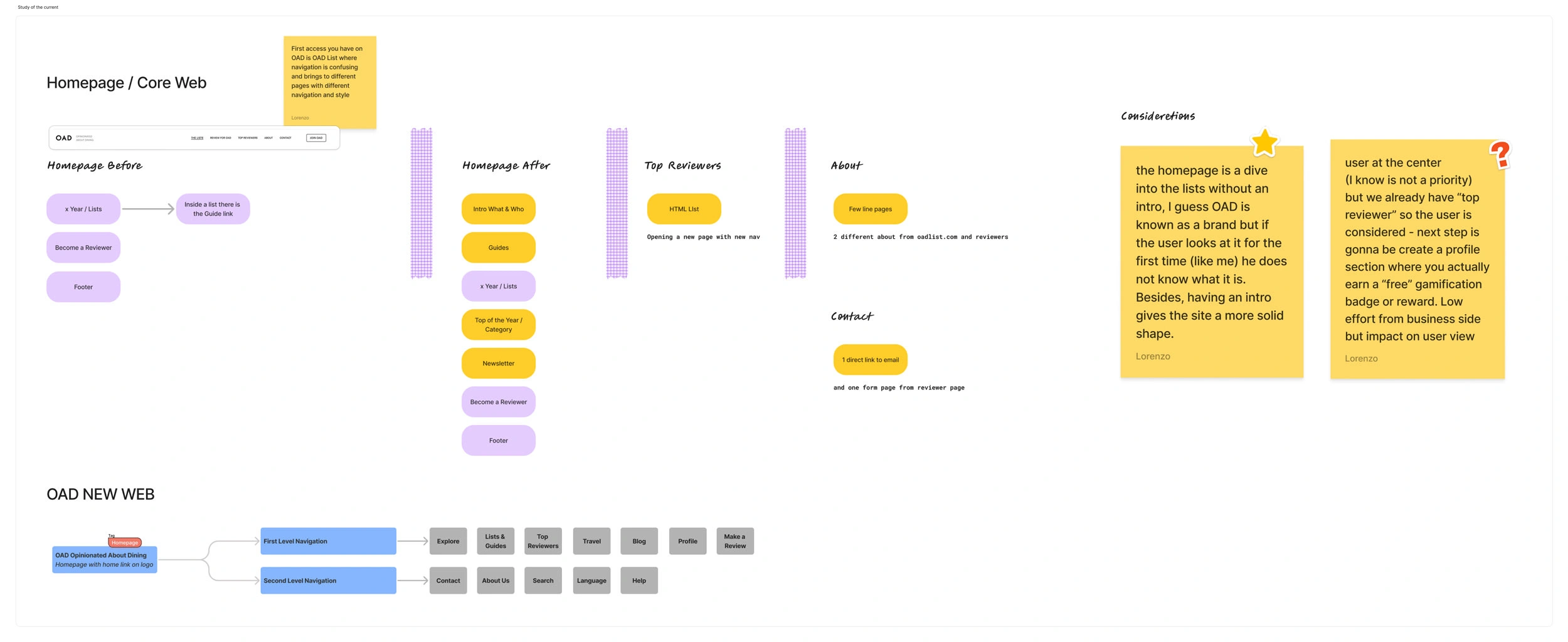The width and height of the screenshot is (1568, 642).
Task: Select the 'Considerations' heading
Action: (1158, 116)
